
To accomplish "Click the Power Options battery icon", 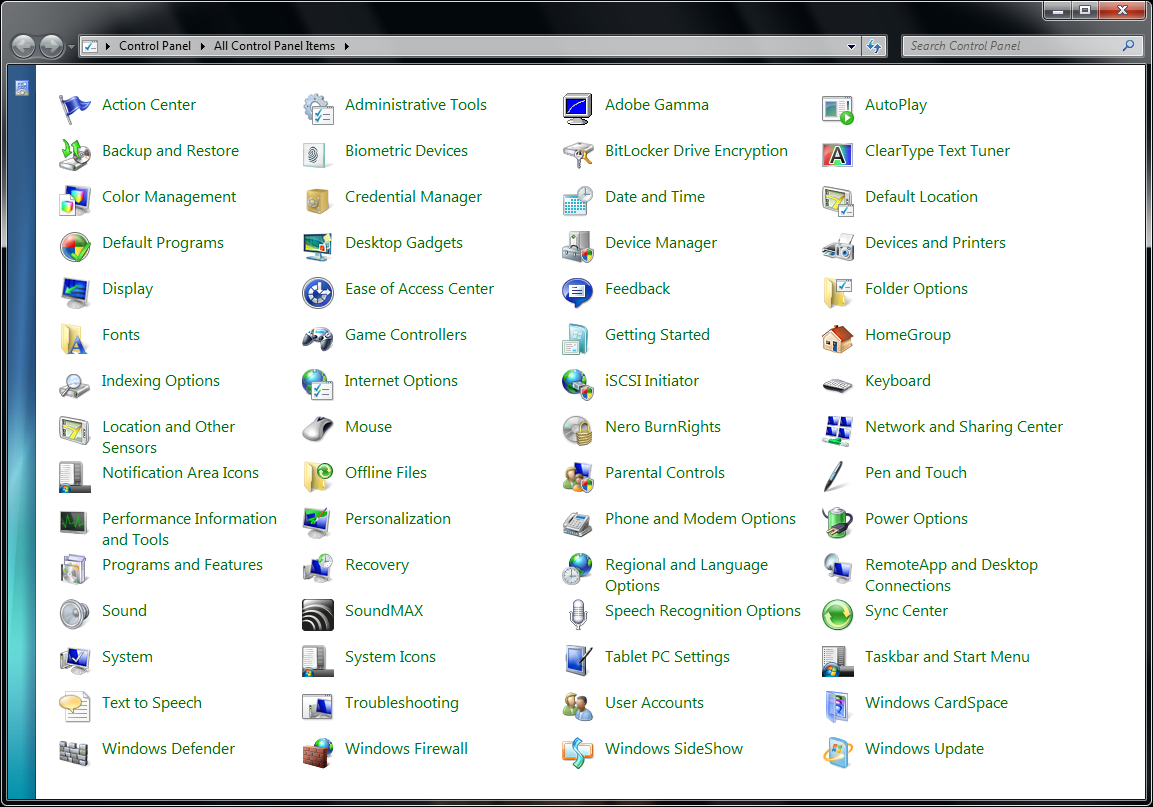I will click(838, 522).
